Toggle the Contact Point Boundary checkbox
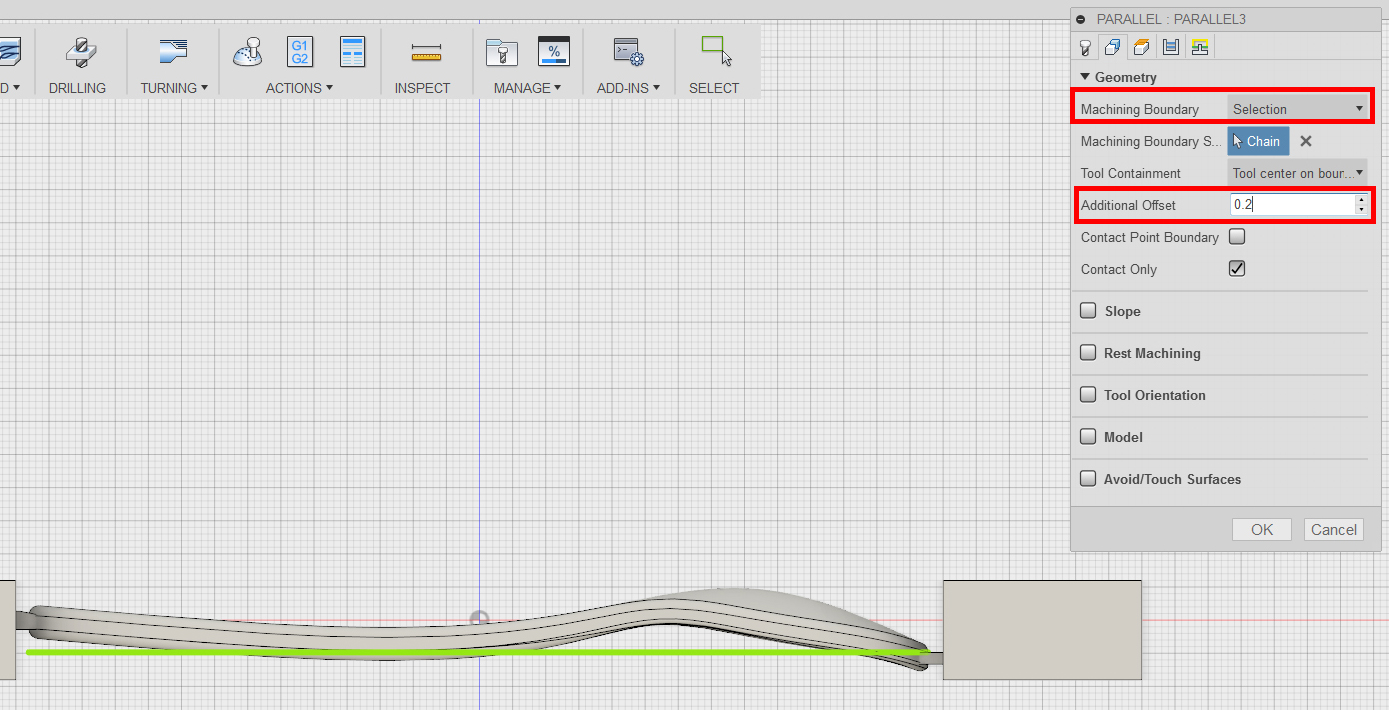1389x710 pixels. 1237,237
